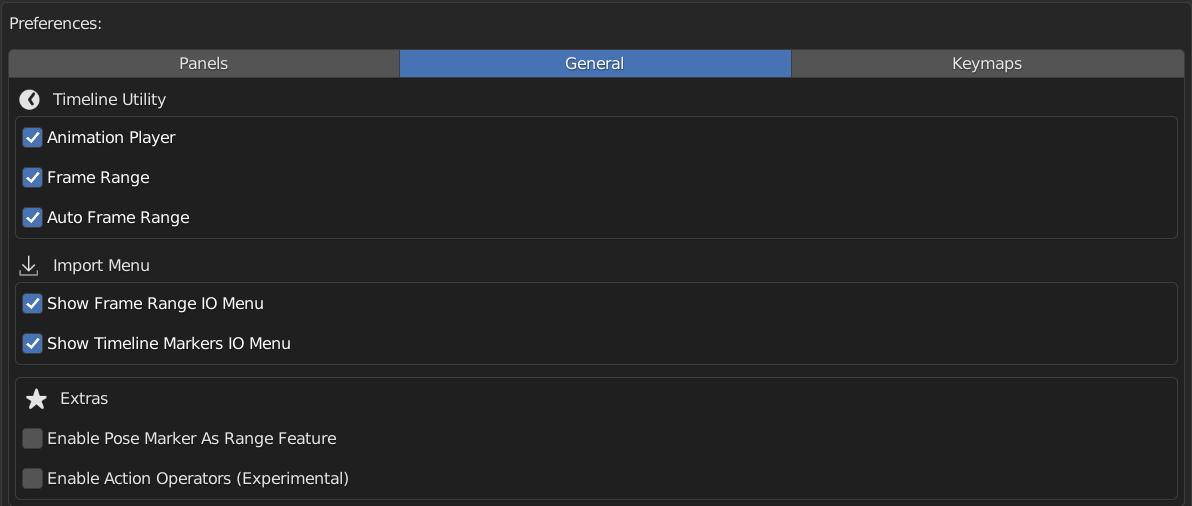1192x506 pixels.
Task: Switch to the Panels tab
Action: [x=204, y=64]
